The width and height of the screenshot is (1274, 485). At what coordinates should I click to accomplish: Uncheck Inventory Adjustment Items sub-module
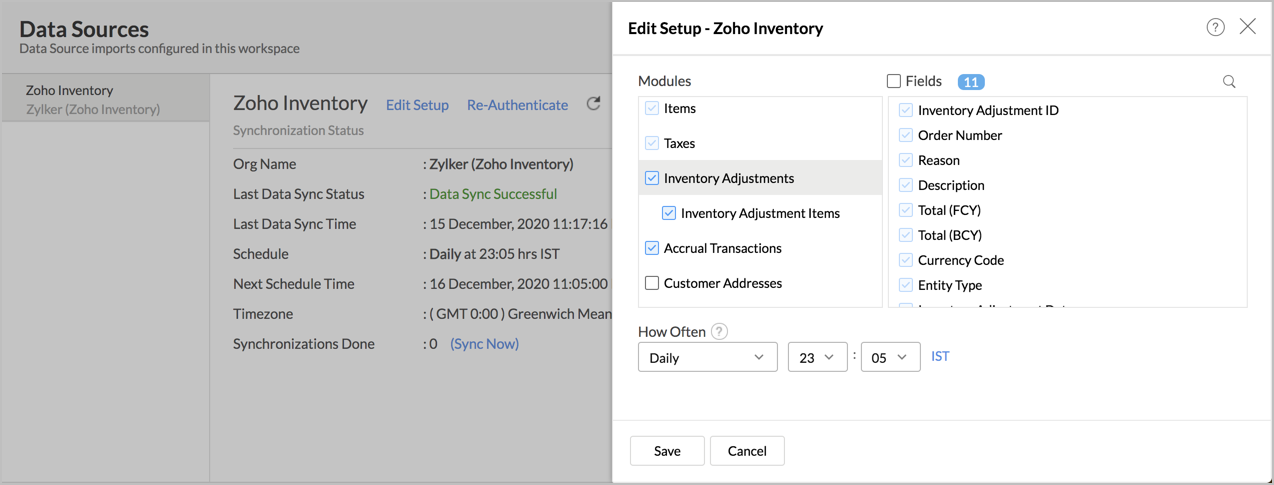click(669, 213)
